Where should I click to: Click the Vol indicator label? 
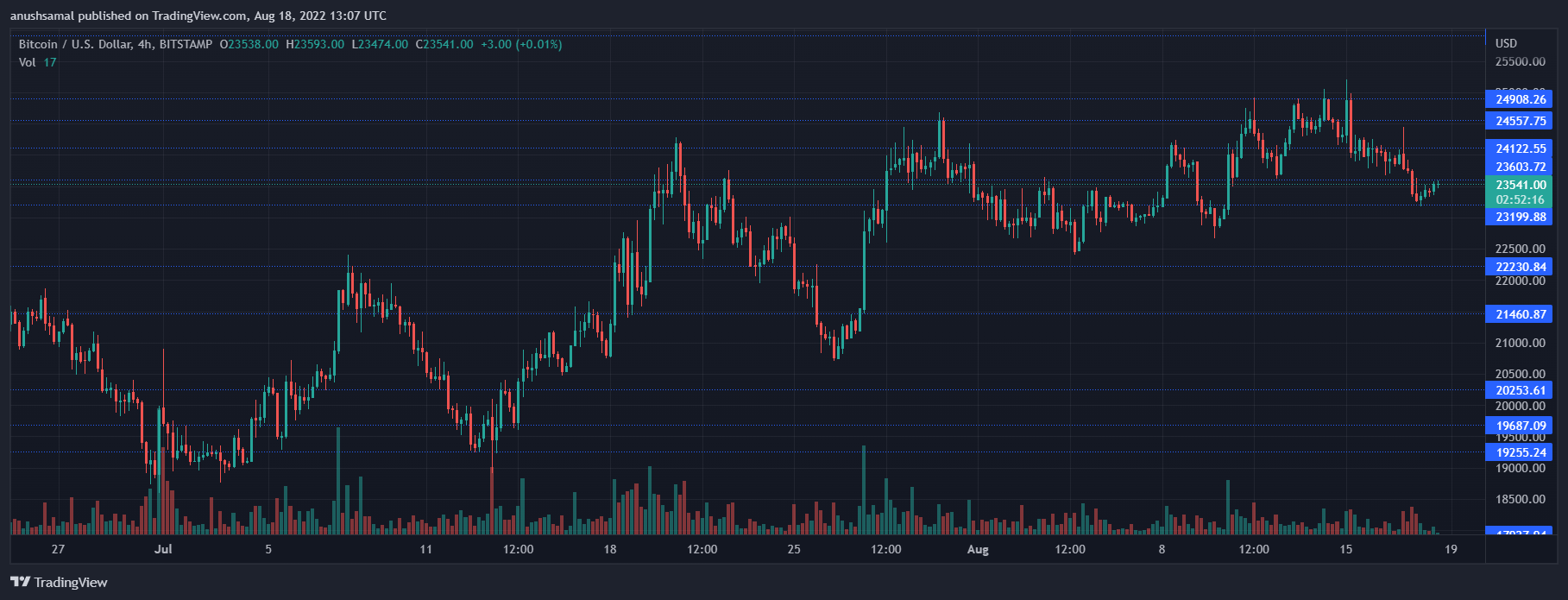[28, 62]
